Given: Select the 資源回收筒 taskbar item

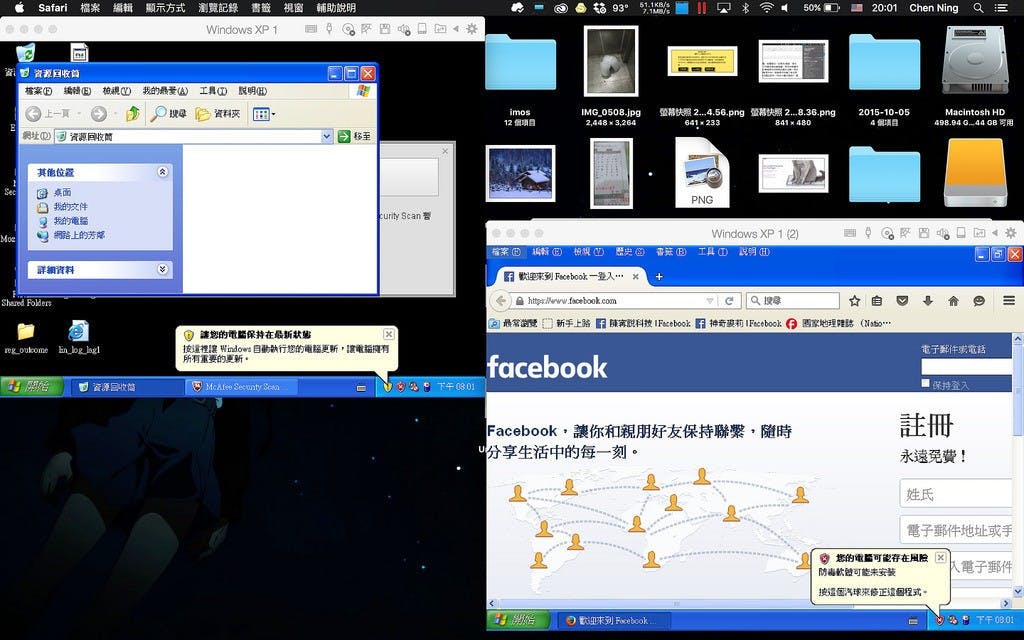Looking at the screenshot, I should coord(127,387).
